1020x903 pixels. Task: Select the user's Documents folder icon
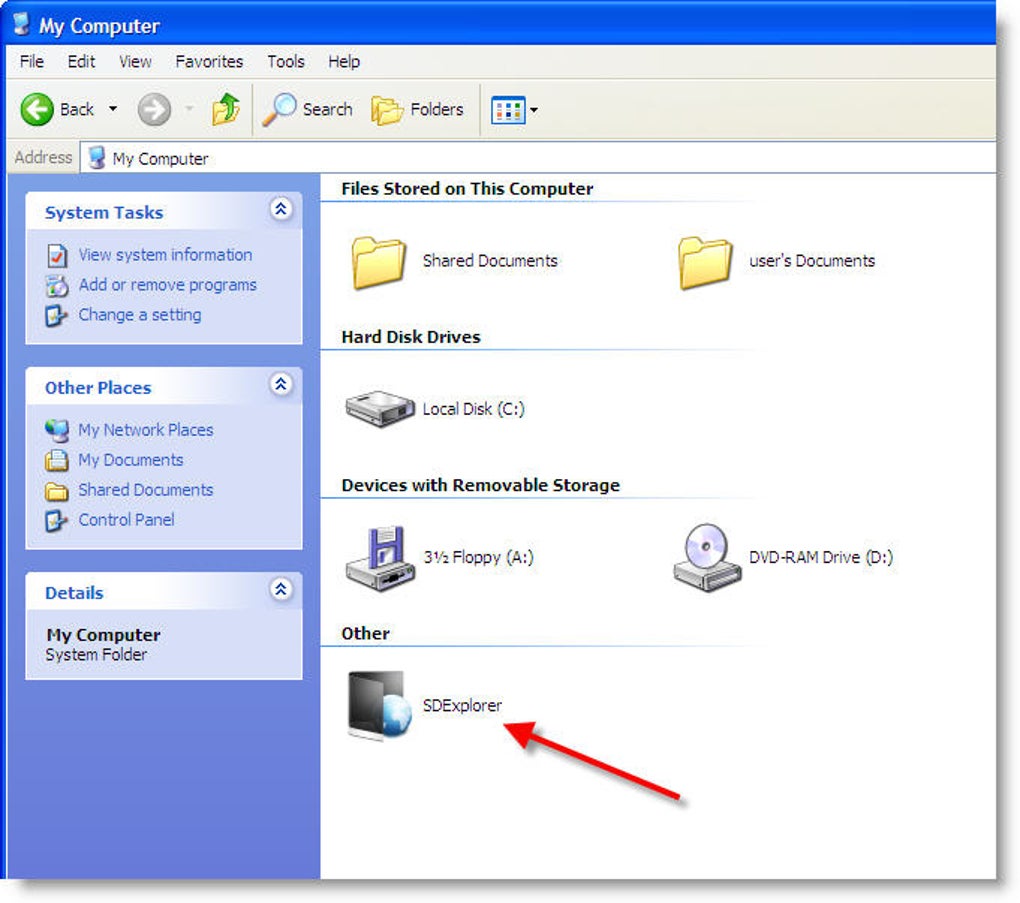pos(705,262)
